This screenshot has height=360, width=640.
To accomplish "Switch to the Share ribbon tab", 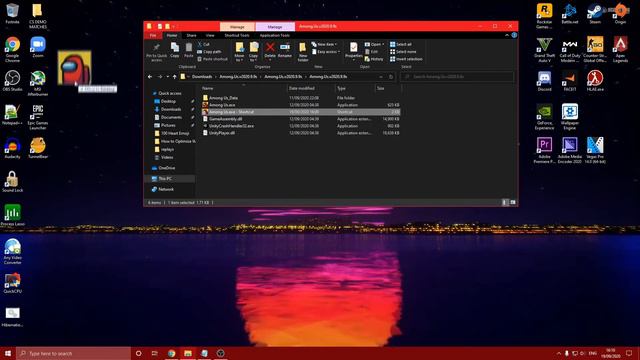I will [x=191, y=36].
